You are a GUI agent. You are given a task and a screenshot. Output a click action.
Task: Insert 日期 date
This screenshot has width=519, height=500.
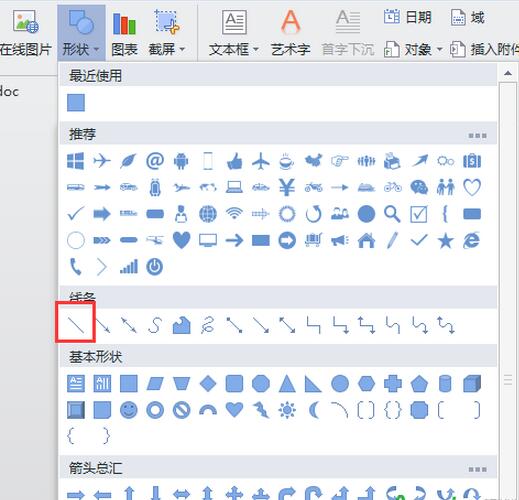point(408,17)
